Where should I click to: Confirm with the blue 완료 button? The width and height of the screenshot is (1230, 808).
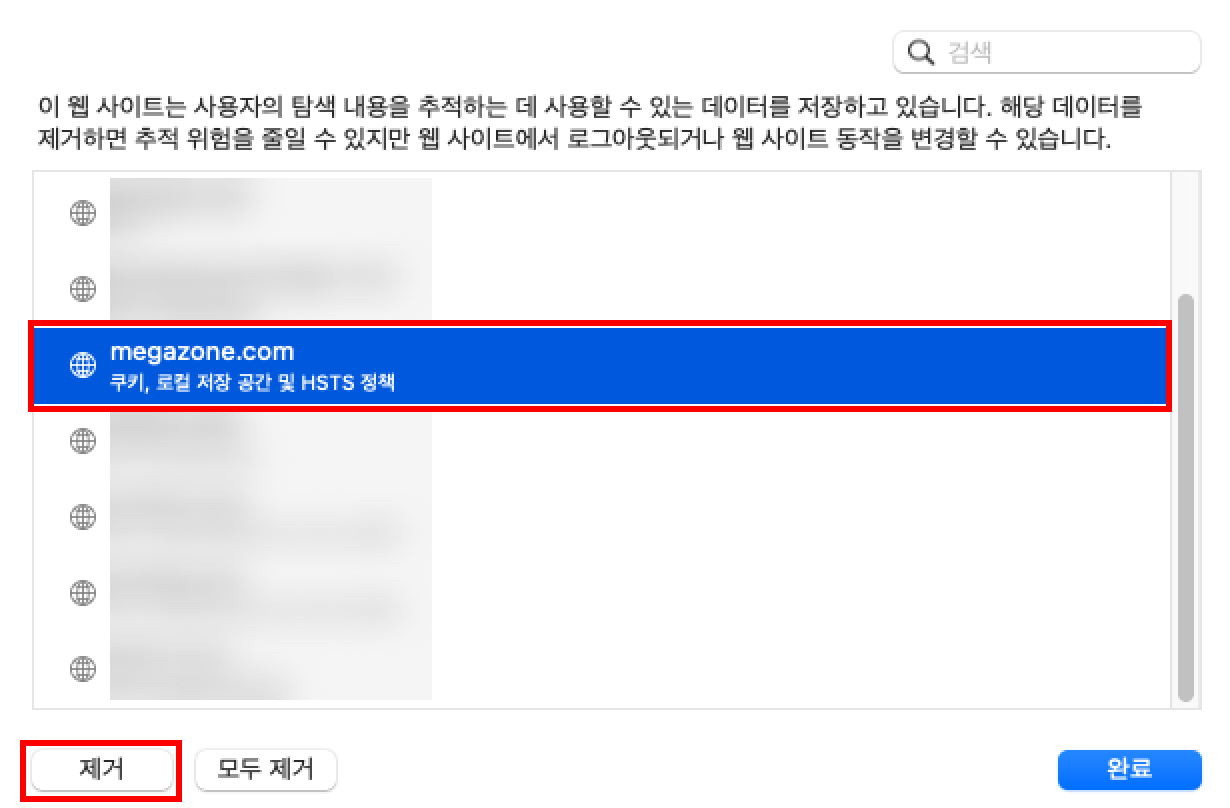tap(1129, 769)
